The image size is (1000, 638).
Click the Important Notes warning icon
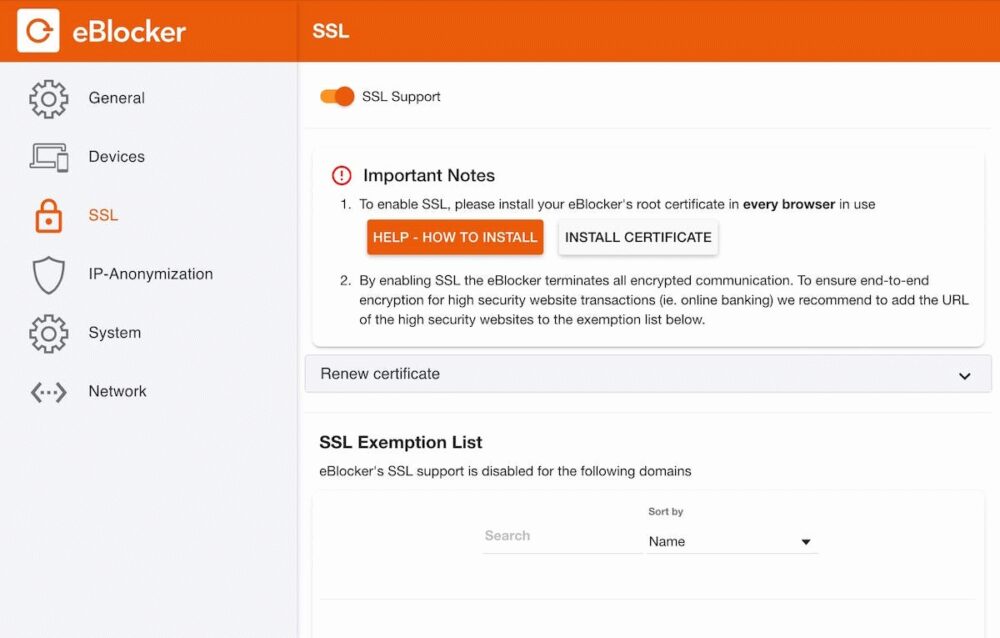point(342,176)
